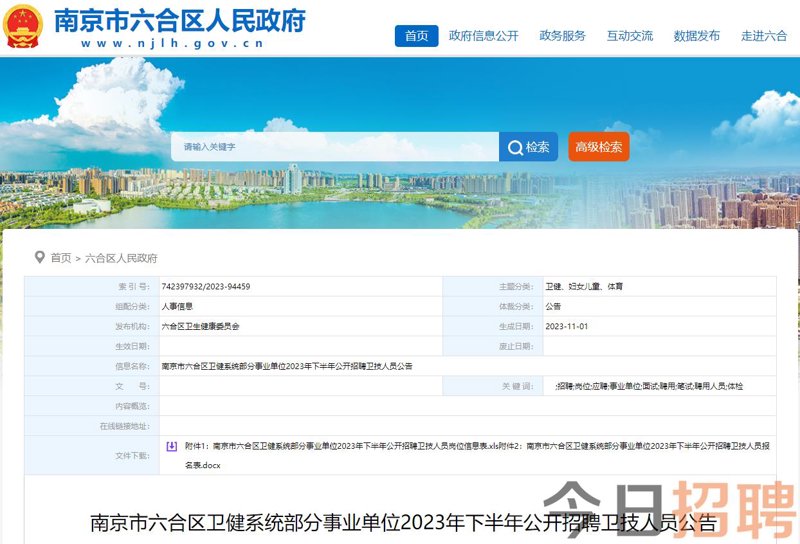Open the 首页 navigation tab
Image resolution: width=800 pixels, height=544 pixels.
416,36
